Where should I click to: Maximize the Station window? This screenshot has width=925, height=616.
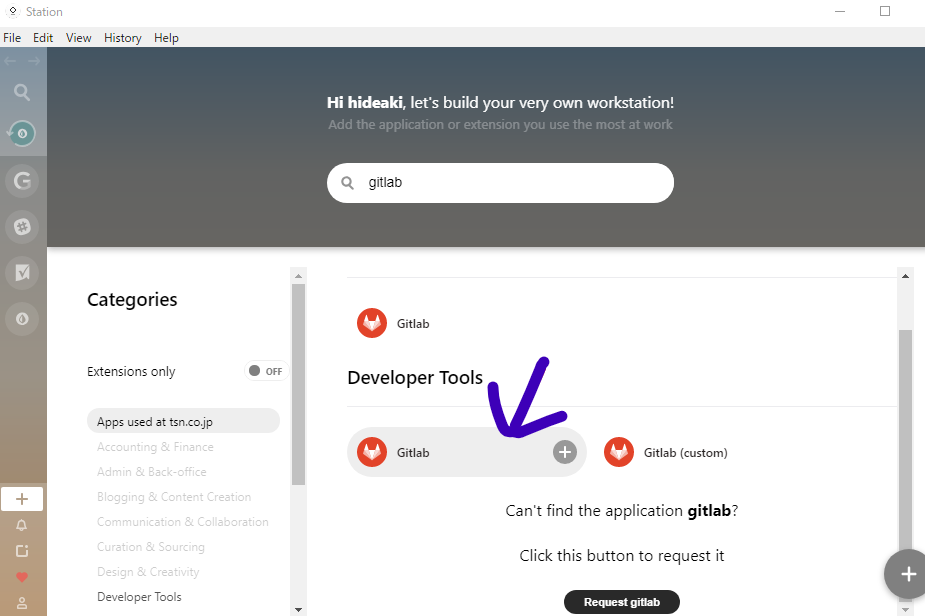tap(885, 11)
